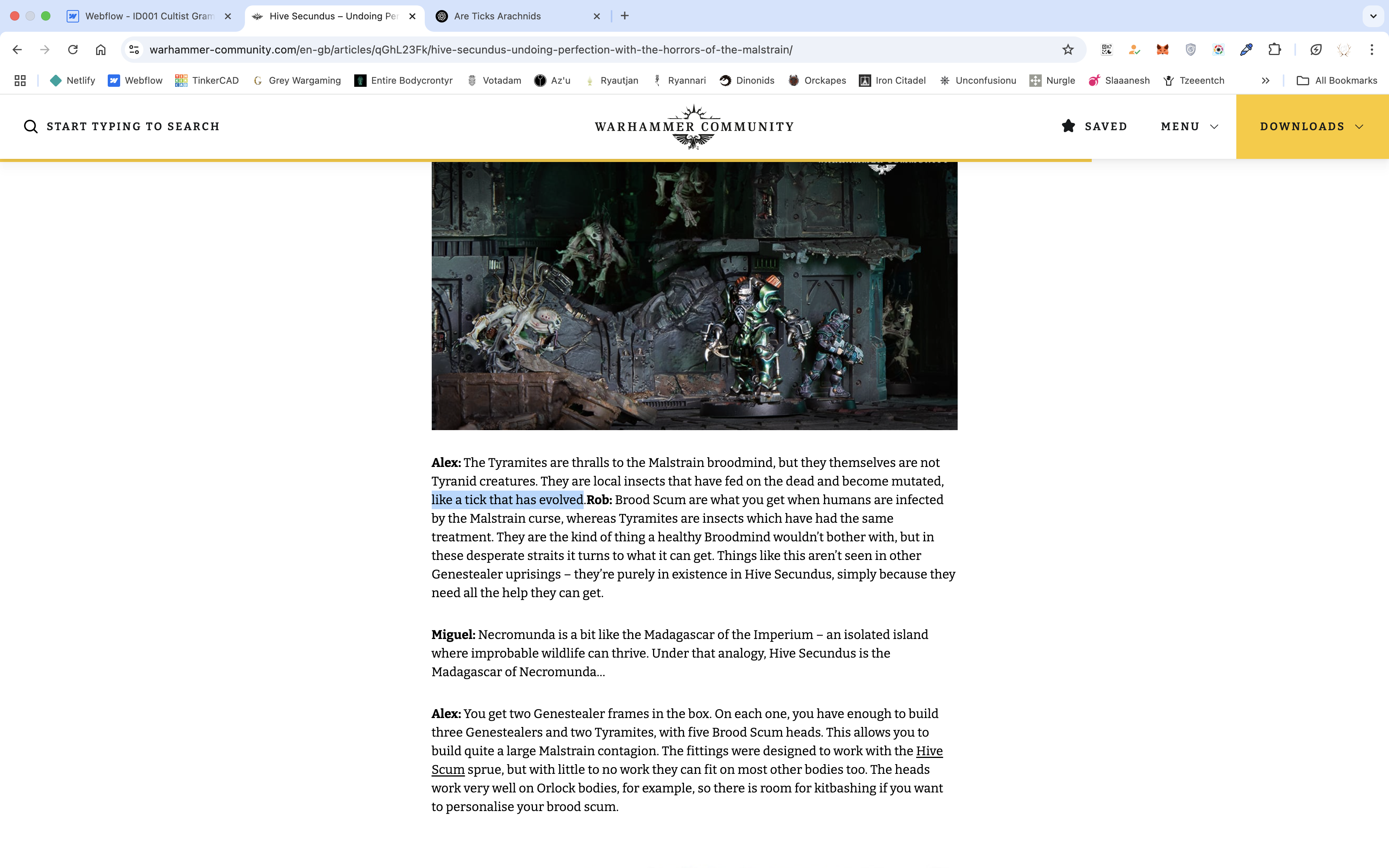
Task: Open the Chrome extensions puzzle icon
Action: point(1274,49)
